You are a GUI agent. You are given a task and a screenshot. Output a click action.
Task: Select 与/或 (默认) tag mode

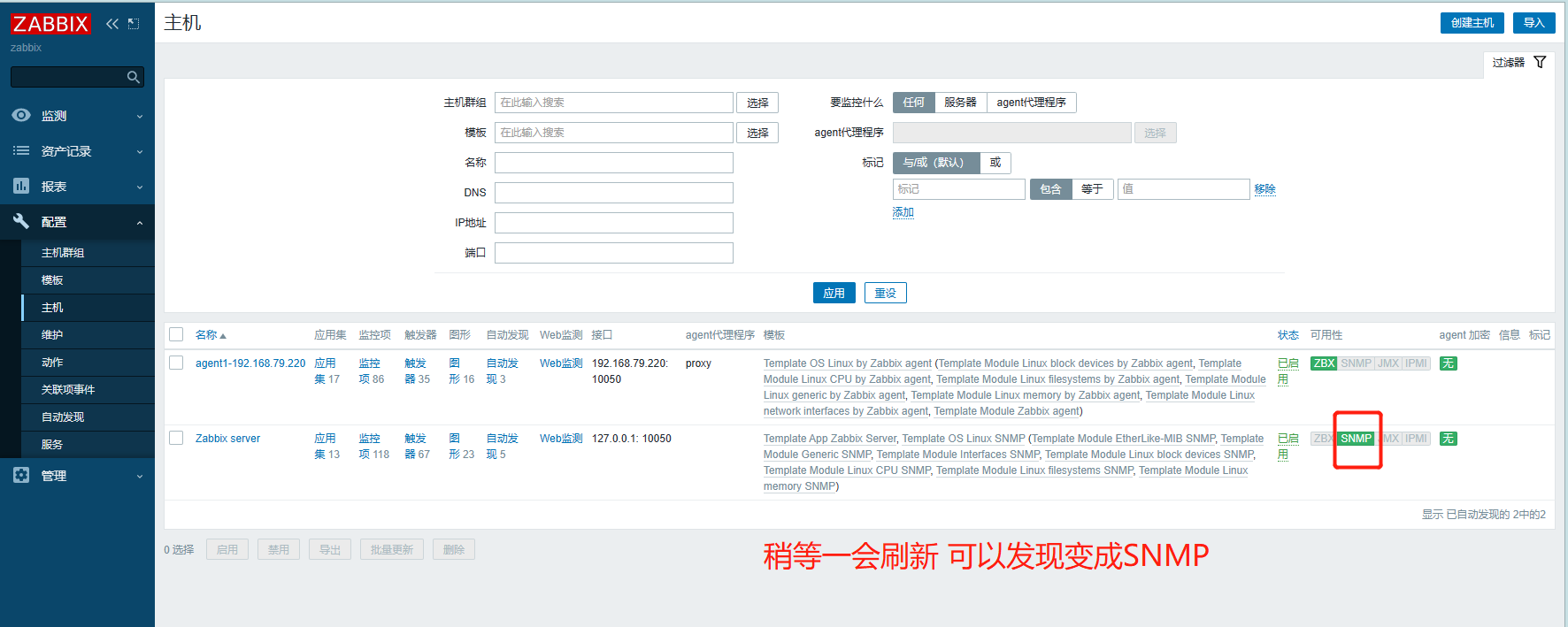click(936, 163)
